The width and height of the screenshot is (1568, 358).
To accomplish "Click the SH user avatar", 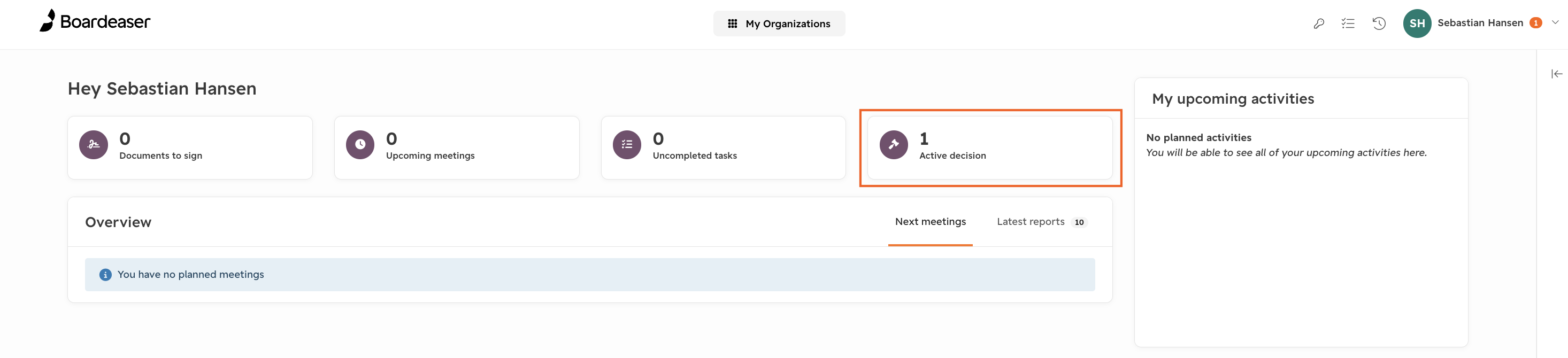I will (x=1417, y=24).
